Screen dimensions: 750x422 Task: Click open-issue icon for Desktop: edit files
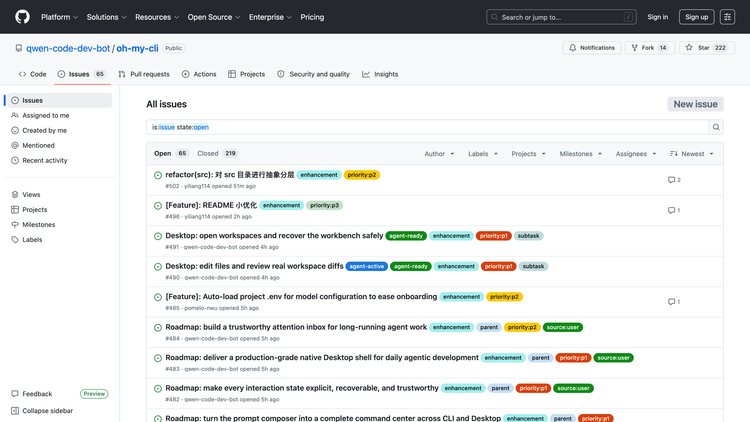pos(158,267)
